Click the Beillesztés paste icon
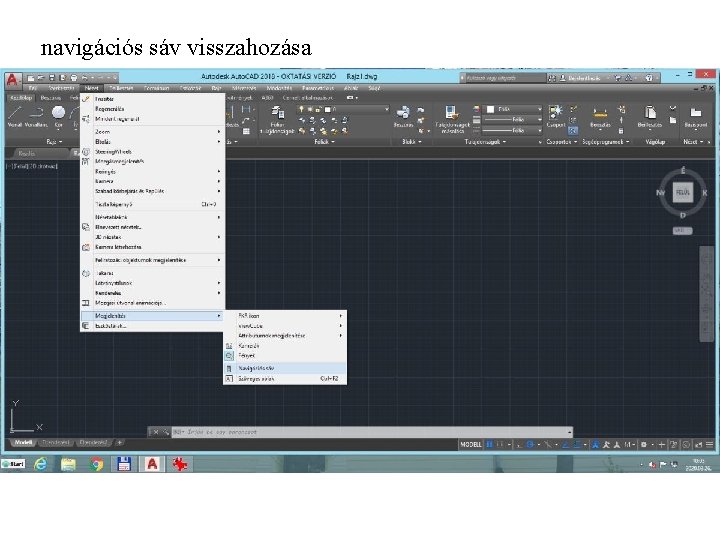The image size is (720, 540). point(650,116)
